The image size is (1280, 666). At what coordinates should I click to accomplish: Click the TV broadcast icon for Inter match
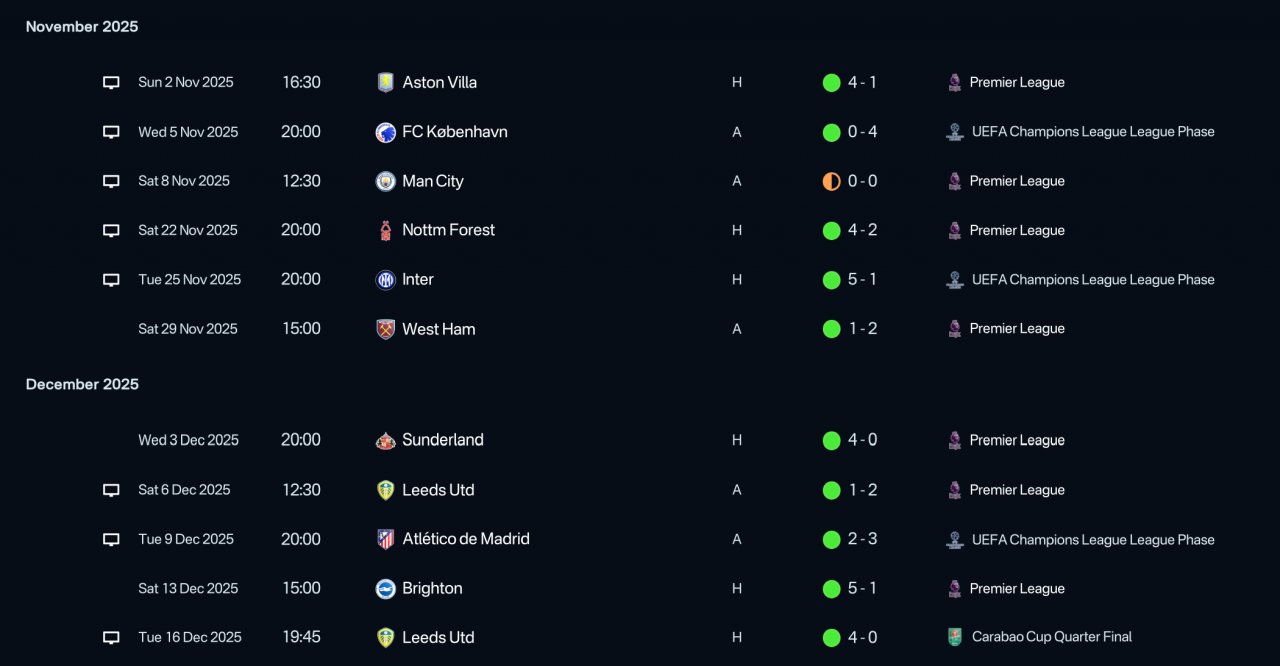tap(111, 280)
